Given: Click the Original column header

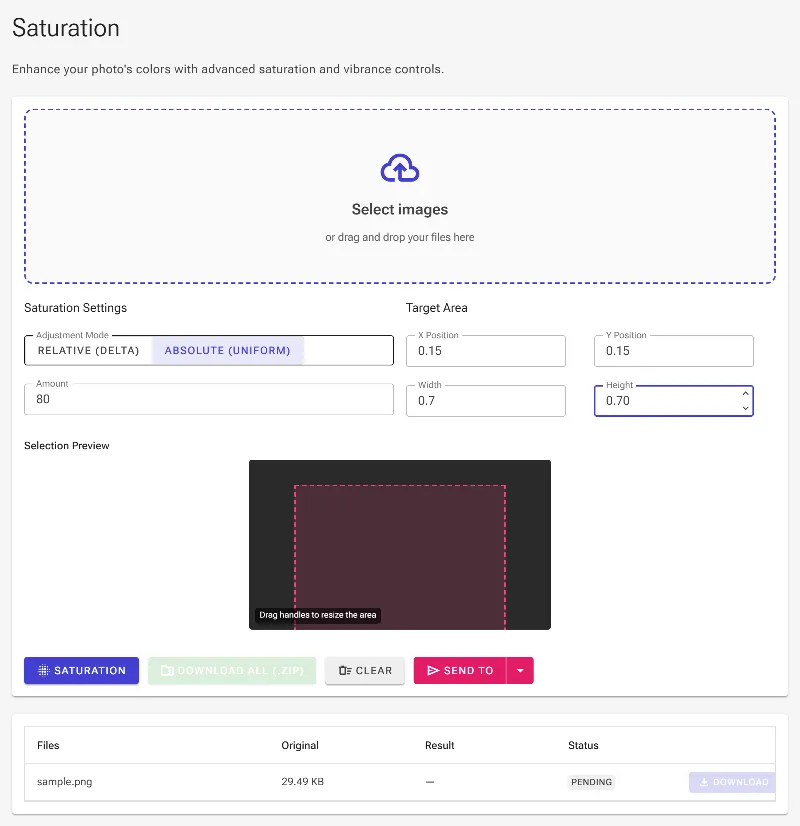Looking at the screenshot, I should (300, 745).
